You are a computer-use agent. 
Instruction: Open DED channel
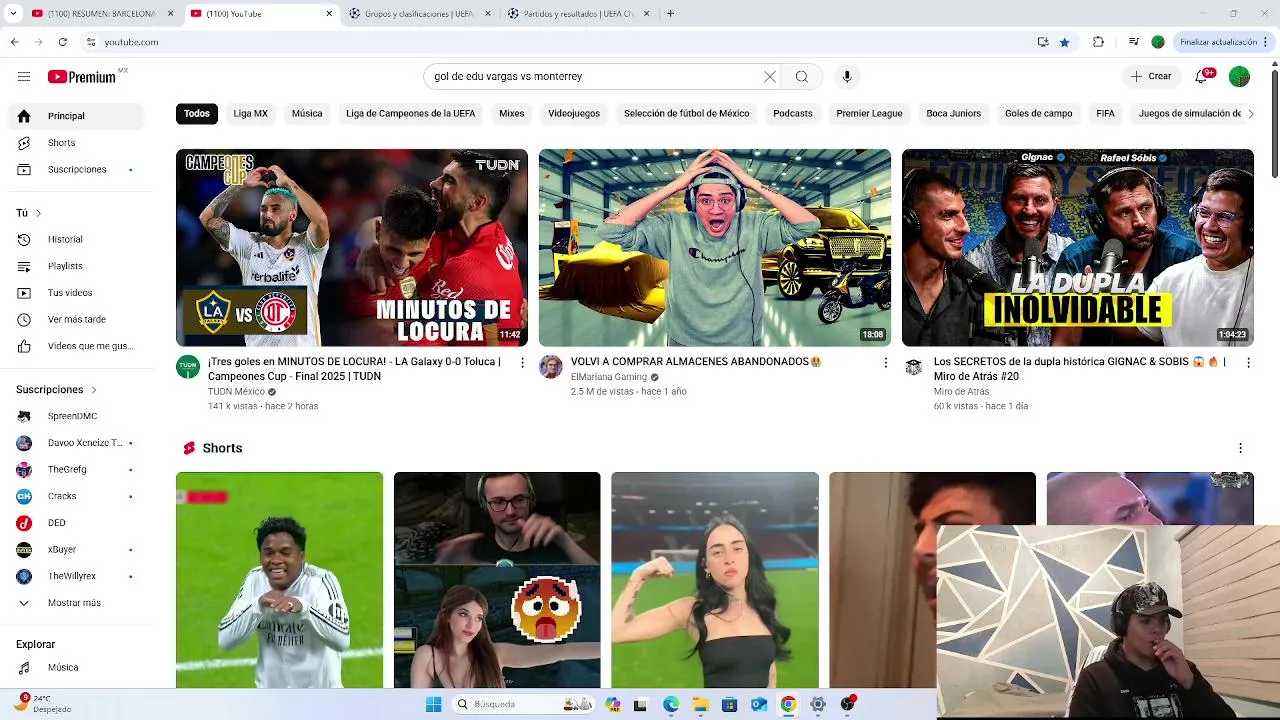78,523
